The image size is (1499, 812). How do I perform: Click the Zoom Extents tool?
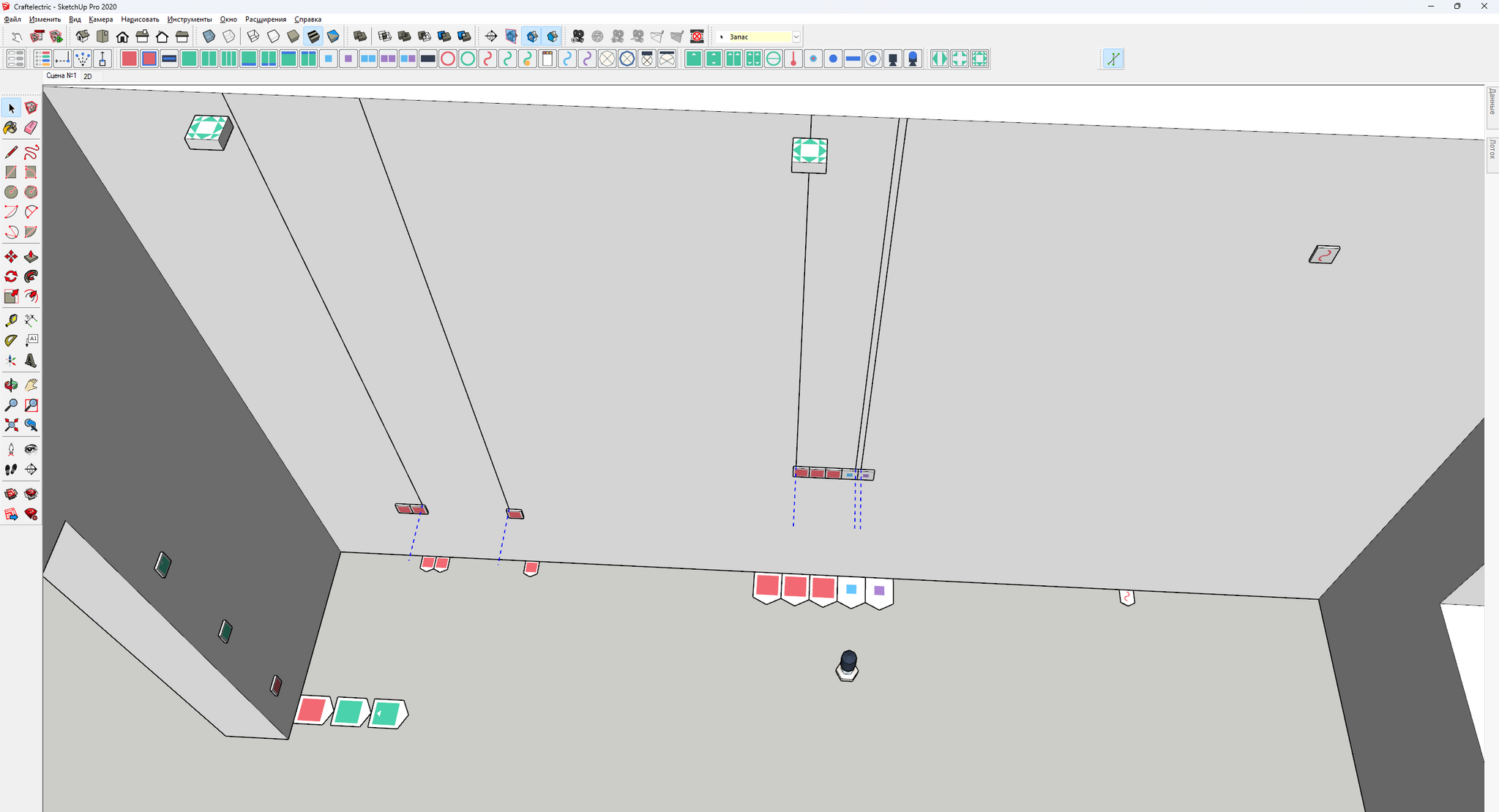11,425
